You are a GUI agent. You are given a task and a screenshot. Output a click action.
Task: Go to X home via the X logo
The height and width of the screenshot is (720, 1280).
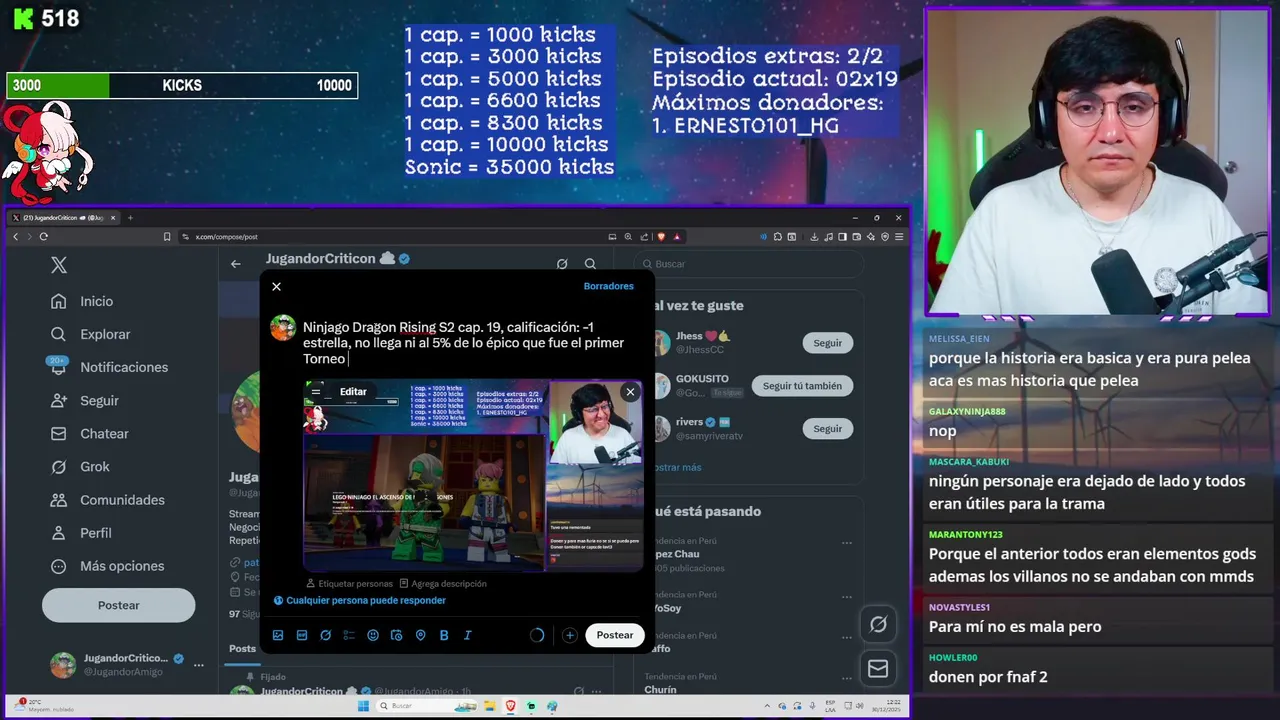(59, 265)
